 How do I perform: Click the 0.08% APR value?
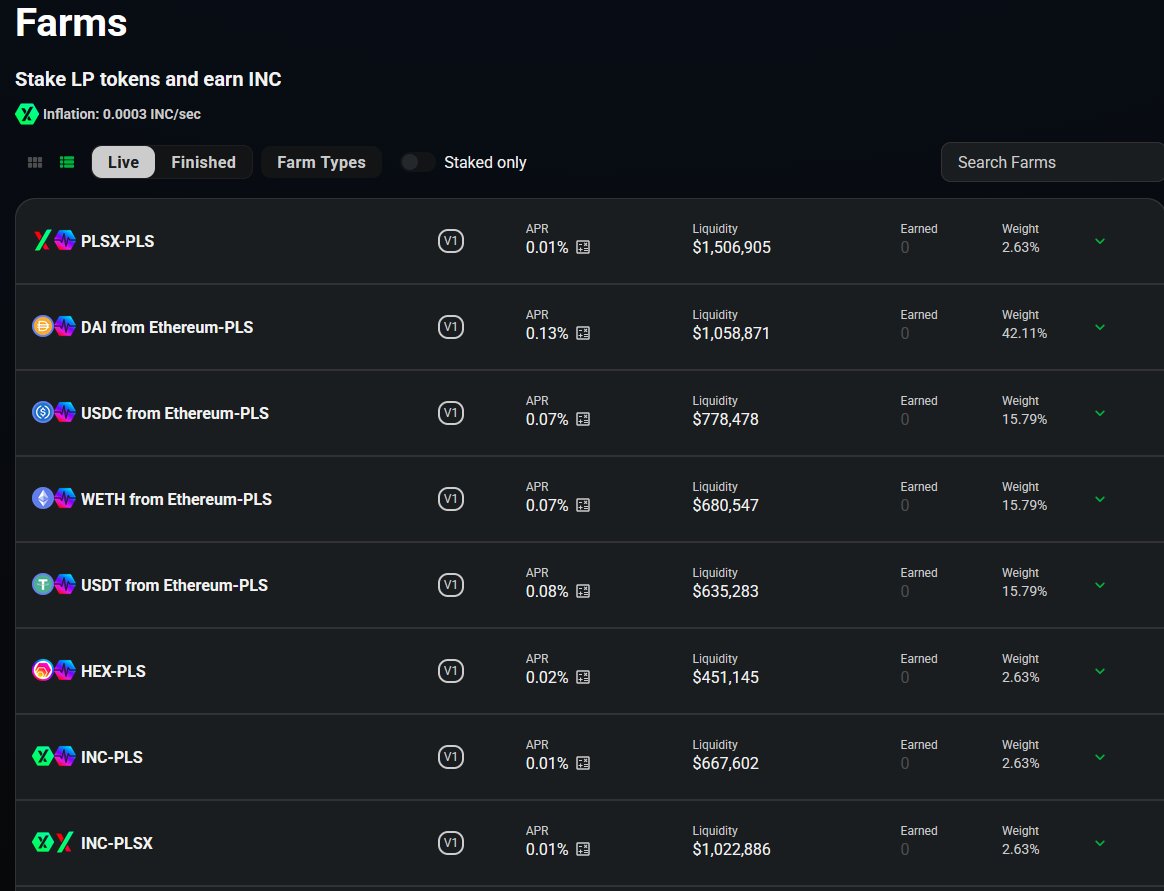(547, 592)
